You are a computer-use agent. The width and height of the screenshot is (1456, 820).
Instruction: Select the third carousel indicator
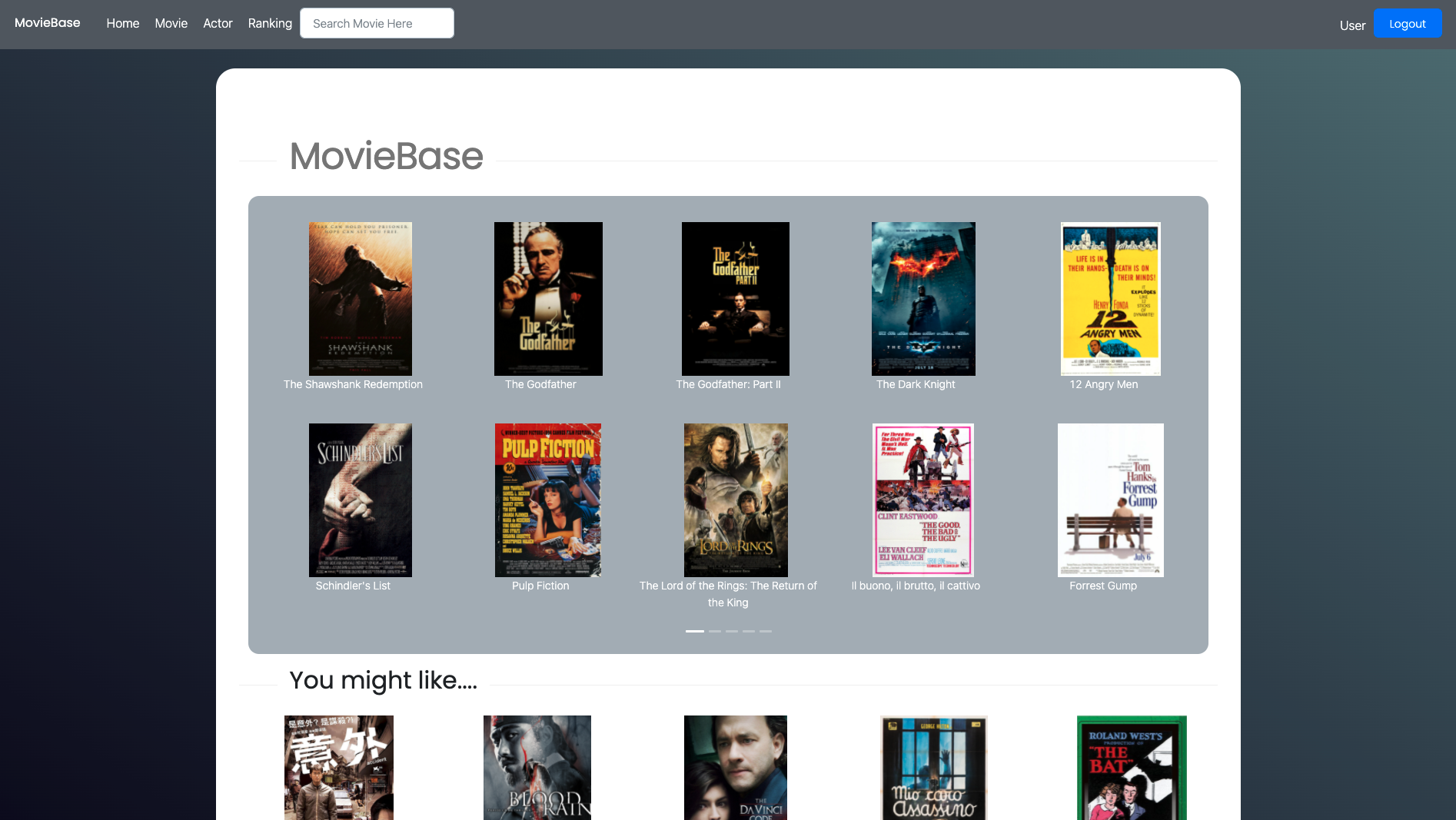click(732, 631)
